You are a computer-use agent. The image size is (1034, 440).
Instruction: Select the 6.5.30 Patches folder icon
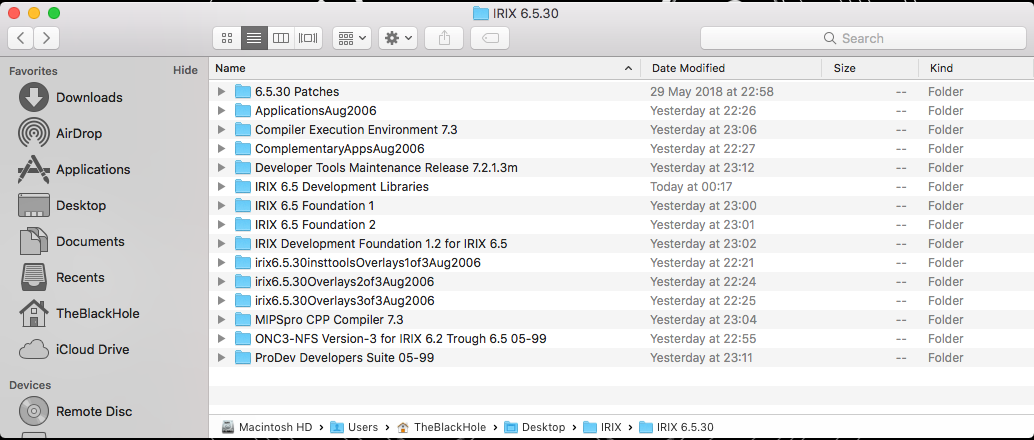tap(243, 92)
